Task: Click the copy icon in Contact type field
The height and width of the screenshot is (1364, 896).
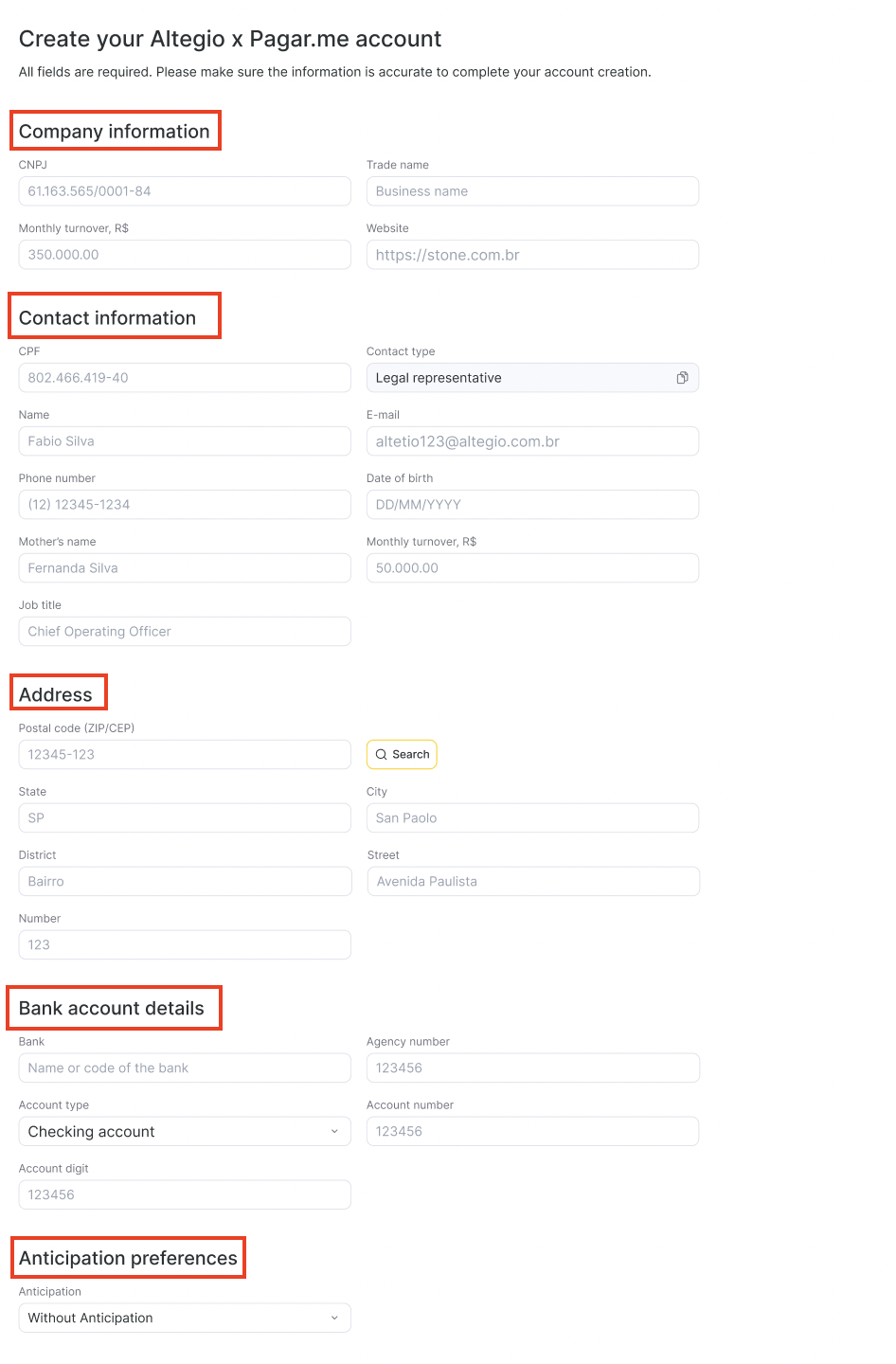Action: point(682,378)
